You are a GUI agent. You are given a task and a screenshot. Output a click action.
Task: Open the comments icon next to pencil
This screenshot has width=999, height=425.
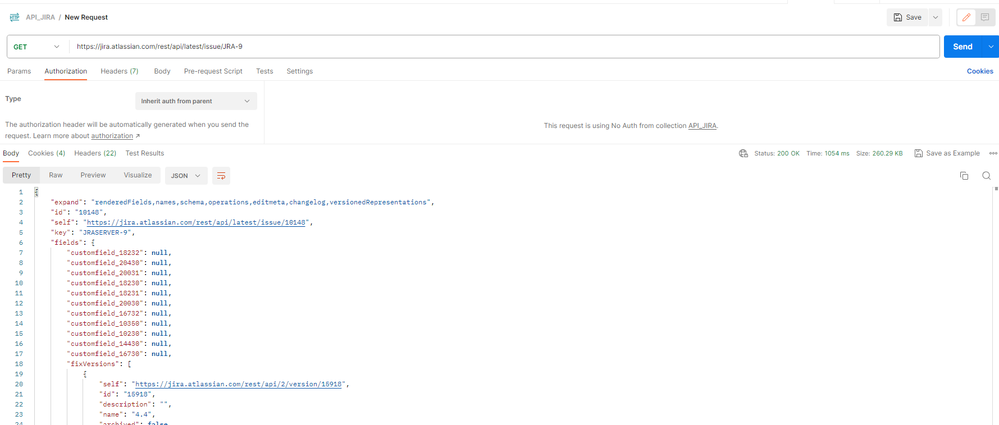click(985, 17)
